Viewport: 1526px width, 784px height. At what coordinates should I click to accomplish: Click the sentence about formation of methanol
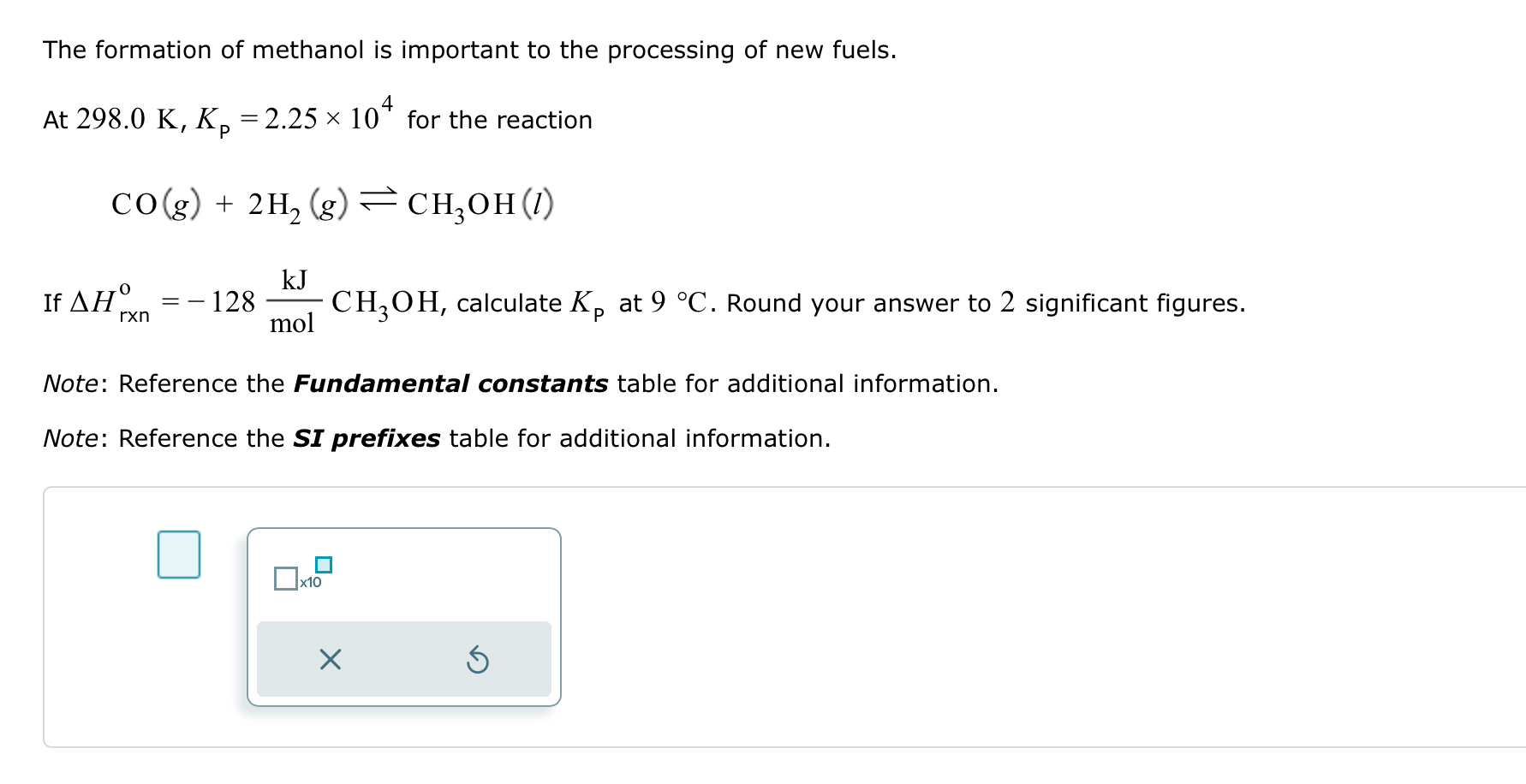click(470, 50)
